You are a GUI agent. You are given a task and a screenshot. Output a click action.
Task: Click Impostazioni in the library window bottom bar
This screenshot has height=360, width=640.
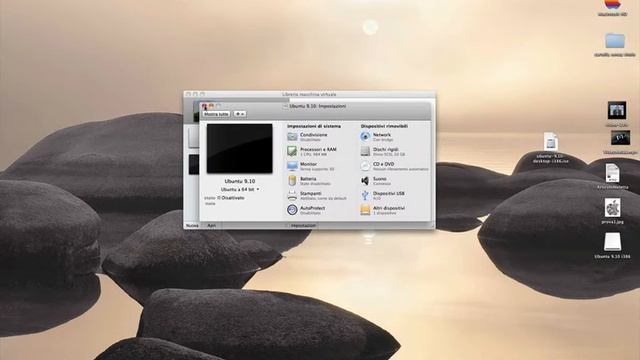(x=303, y=225)
